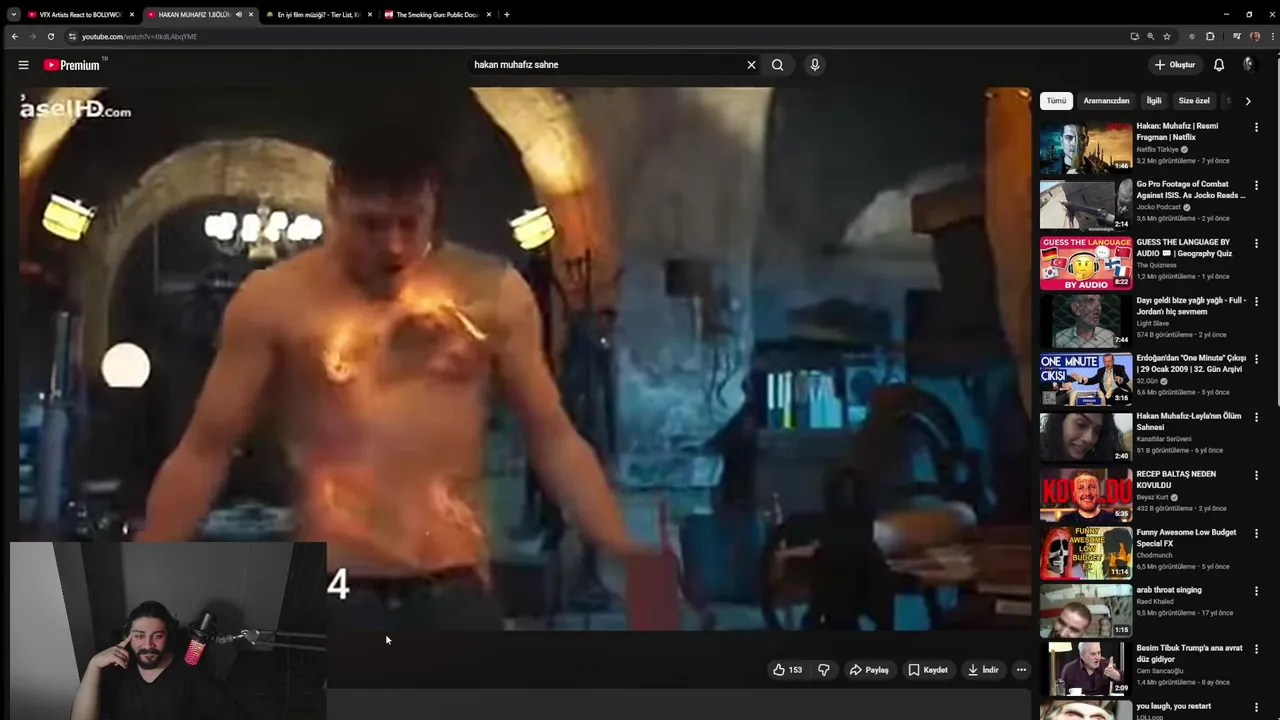Open options for Hakan: Muhafız fragman video
This screenshot has width=1280, height=720.
[1257, 127]
